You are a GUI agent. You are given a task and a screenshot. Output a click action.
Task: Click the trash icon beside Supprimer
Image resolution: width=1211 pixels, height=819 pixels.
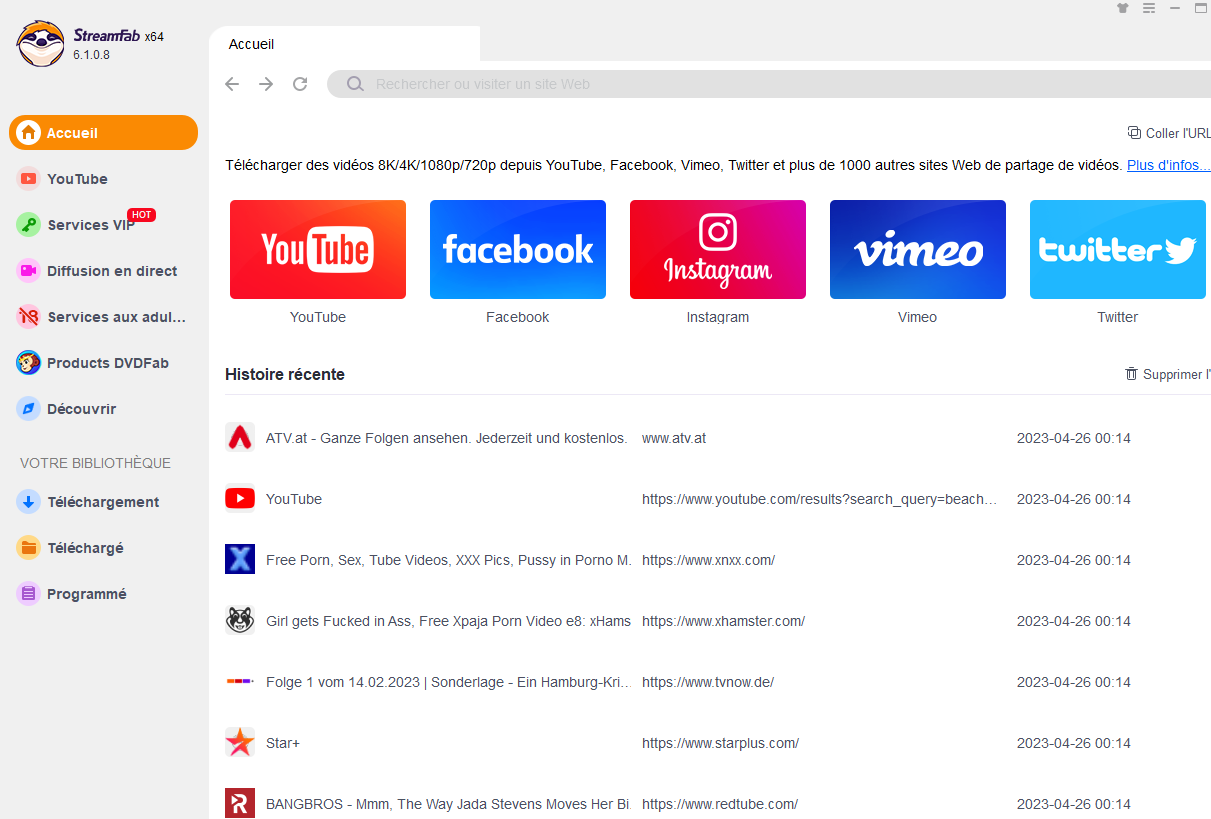tap(1132, 374)
